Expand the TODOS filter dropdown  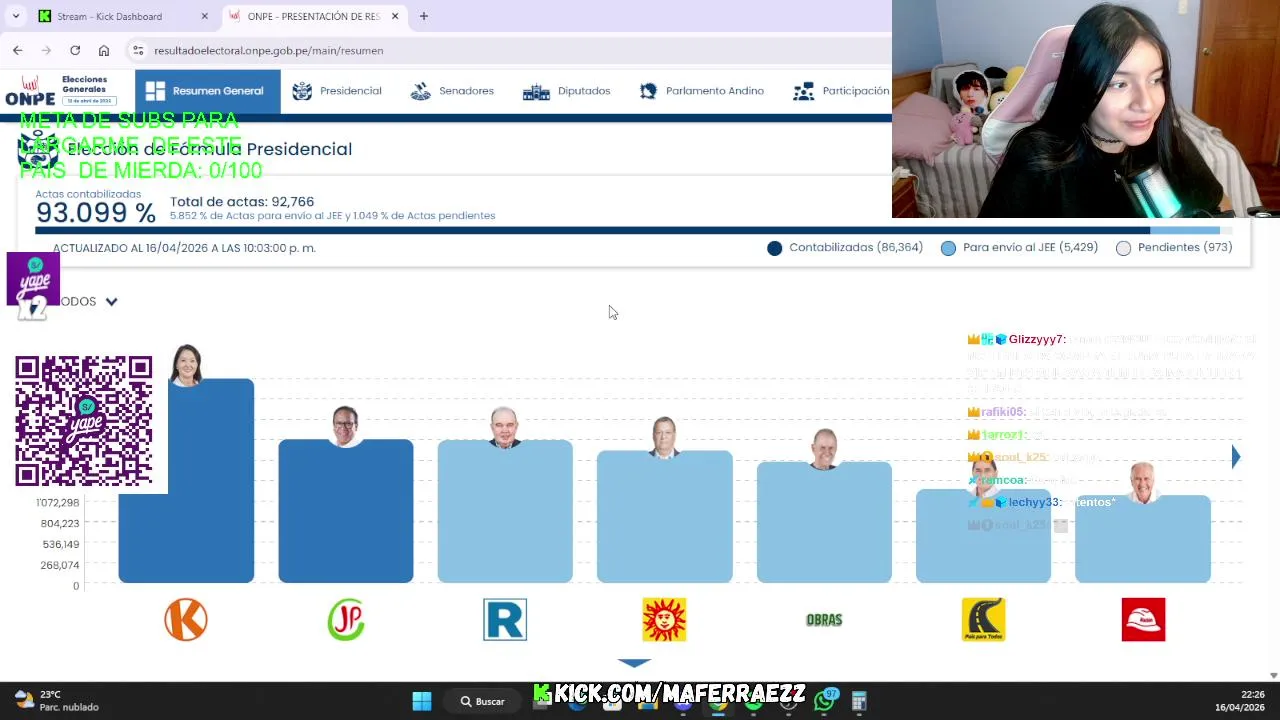pos(111,301)
